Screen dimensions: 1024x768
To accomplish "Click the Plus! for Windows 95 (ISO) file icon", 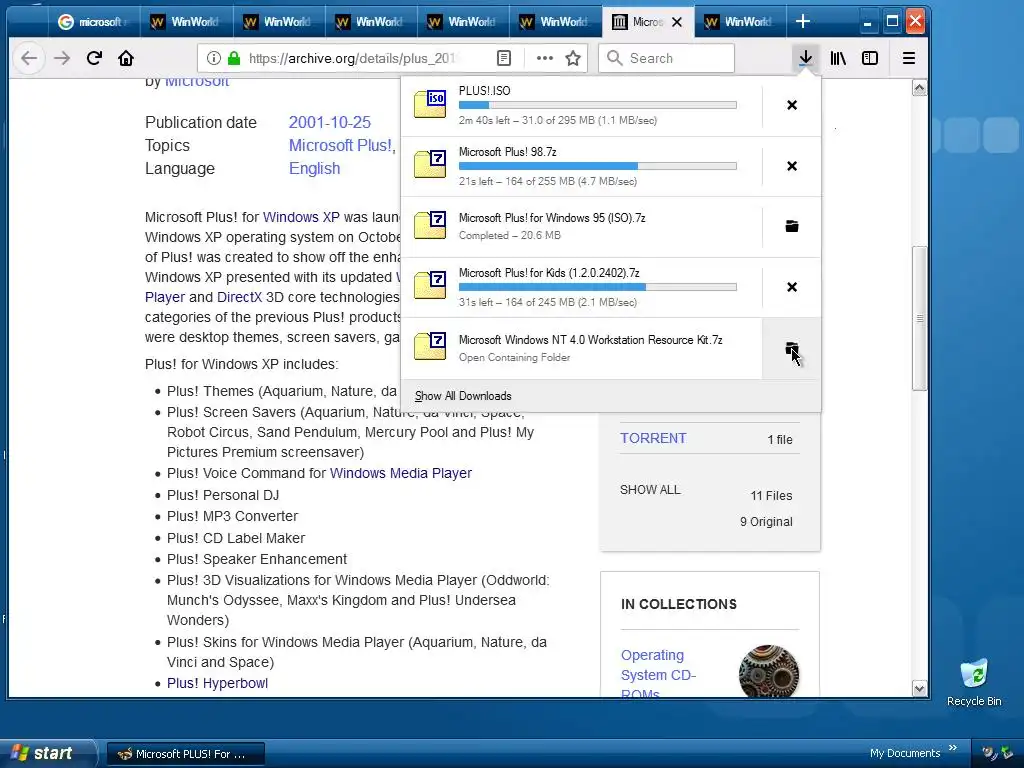I will (430, 225).
